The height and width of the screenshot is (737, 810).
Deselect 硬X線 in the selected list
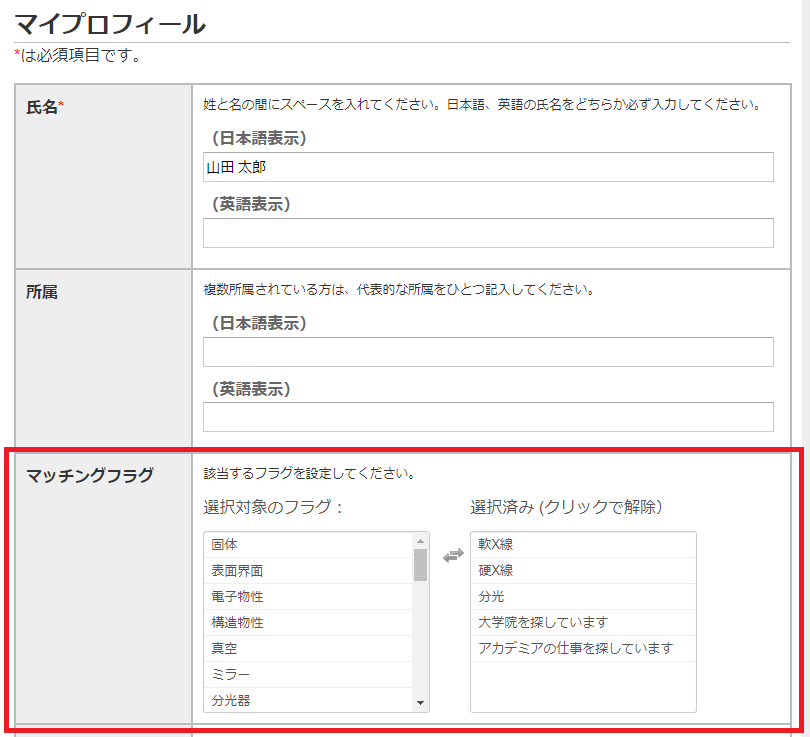coord(583,571)
